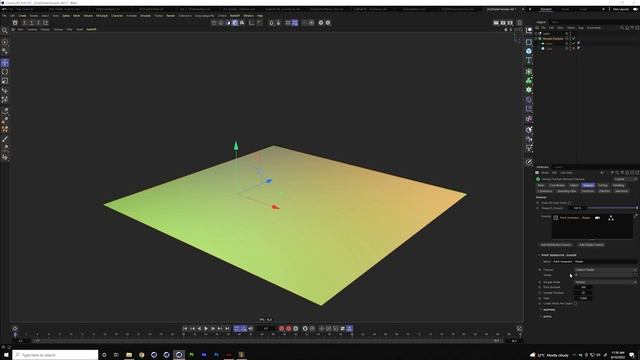Click the Render to Picture Viewer icon
Viewport: 640px width, 360px height.
coord(503,23)
